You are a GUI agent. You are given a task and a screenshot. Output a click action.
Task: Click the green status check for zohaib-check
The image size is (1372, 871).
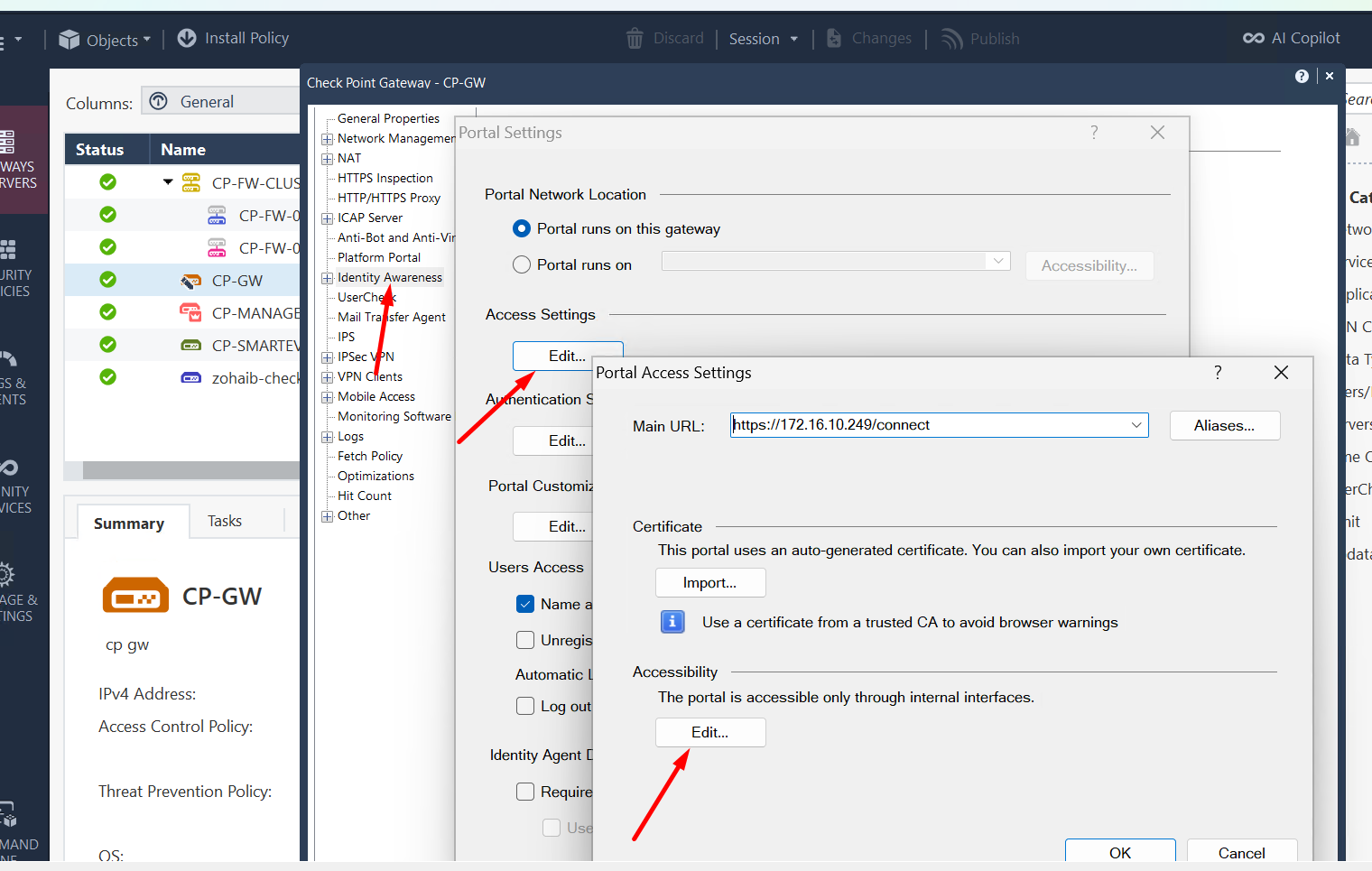(108, 377)
